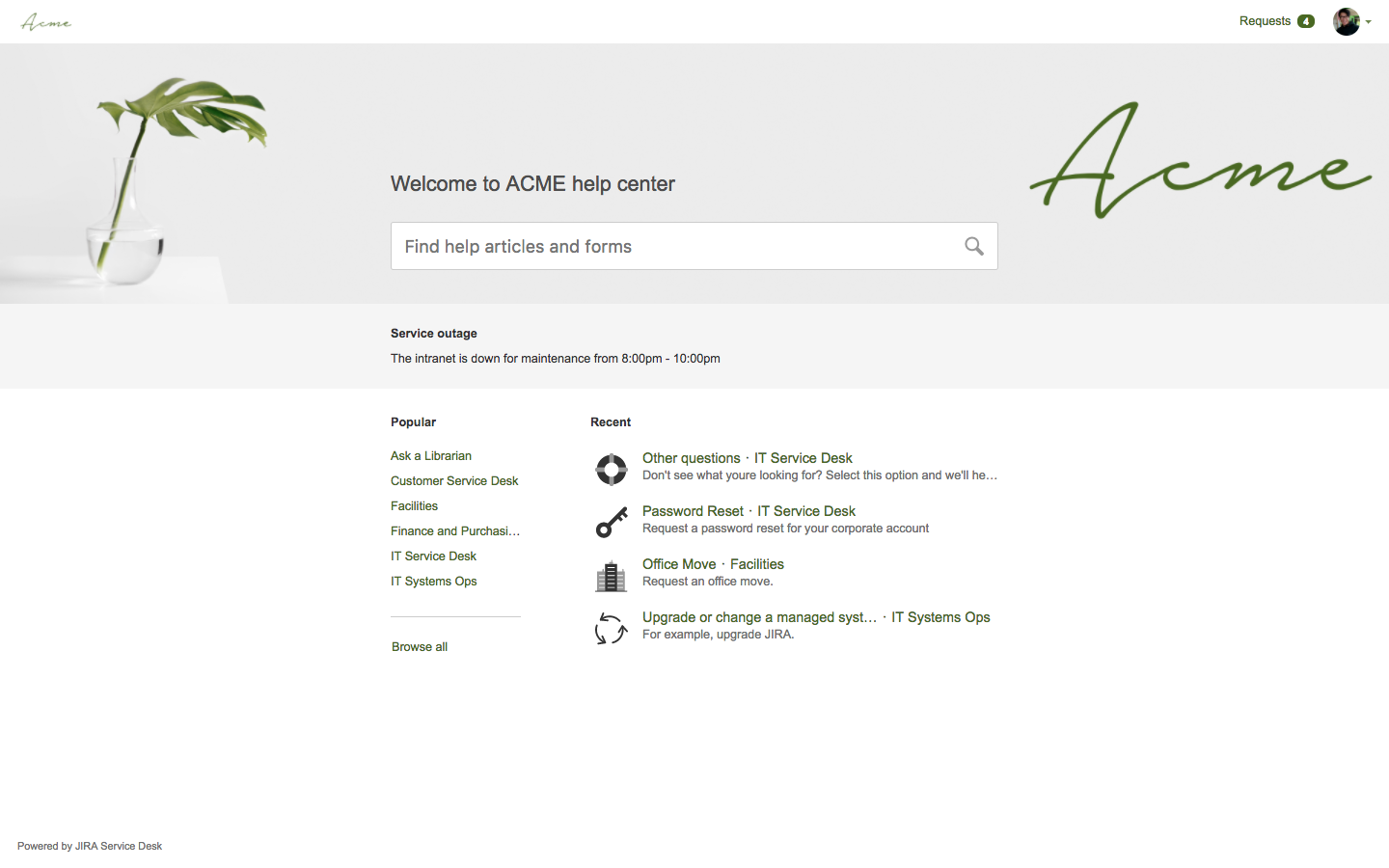Screen dimensions: 1389x868
Task: Click the Find help articles search field
Action: point(675,246)
